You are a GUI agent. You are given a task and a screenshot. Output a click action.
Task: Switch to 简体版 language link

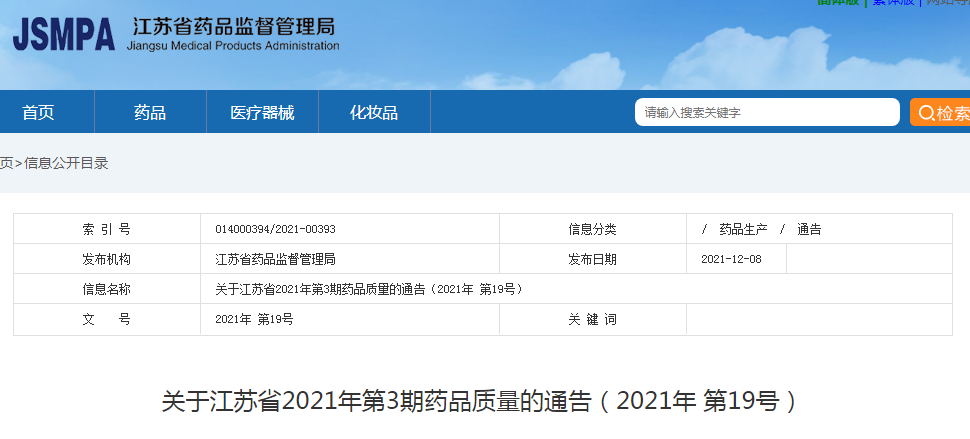click(838, 2)
